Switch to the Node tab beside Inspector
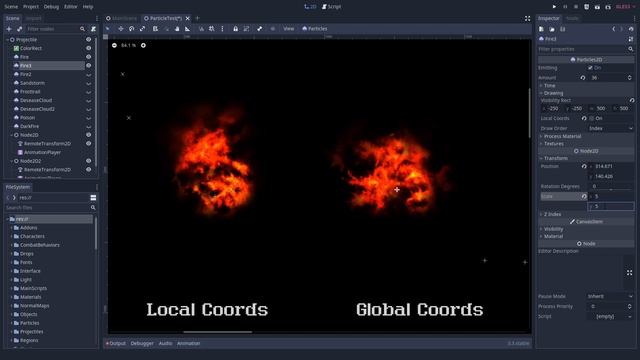This screenshot has height=360, width=640. [572, 18]
